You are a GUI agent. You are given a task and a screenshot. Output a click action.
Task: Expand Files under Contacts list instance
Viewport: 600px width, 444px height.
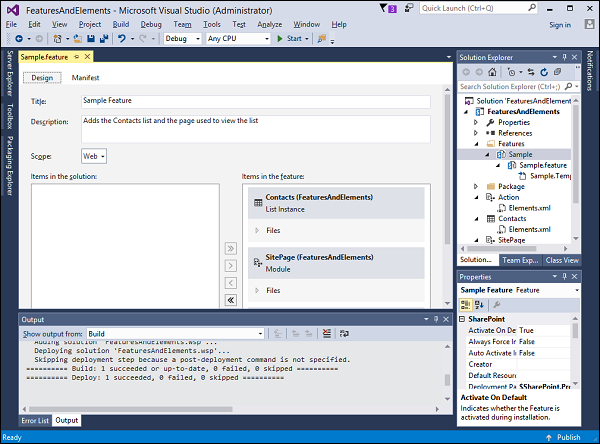click(x=257, y=231)
